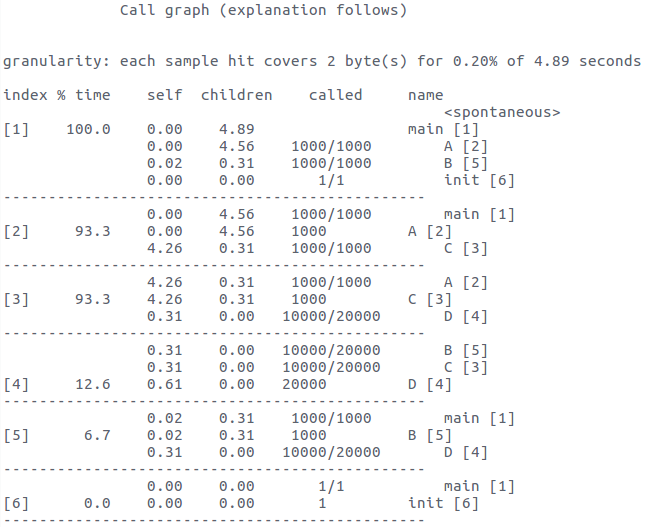Click the standalone 20000 called count
Viewport: 660px width, 527px height.
(x=304, y=384)
